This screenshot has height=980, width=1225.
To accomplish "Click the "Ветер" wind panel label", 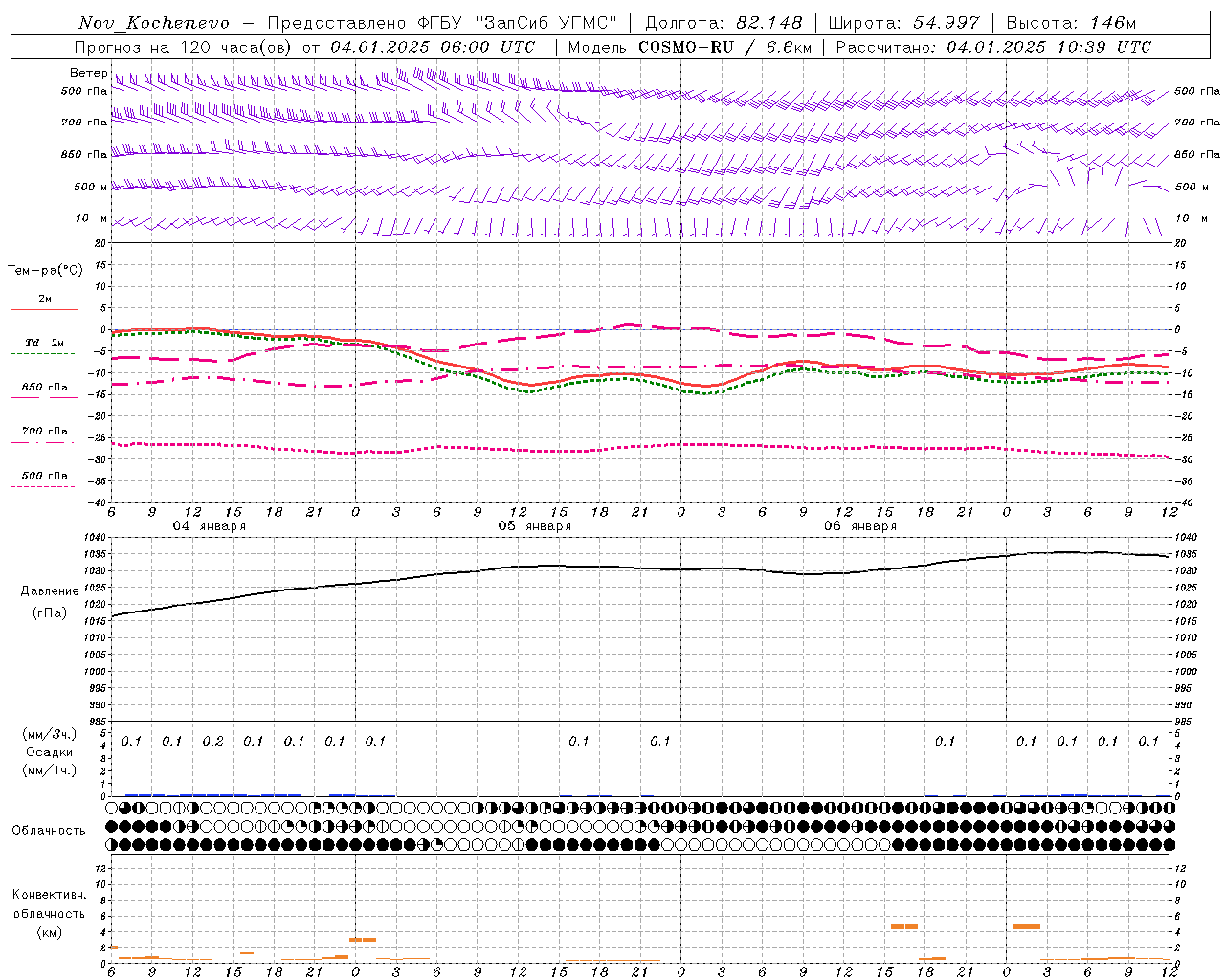I will point(88,73).
